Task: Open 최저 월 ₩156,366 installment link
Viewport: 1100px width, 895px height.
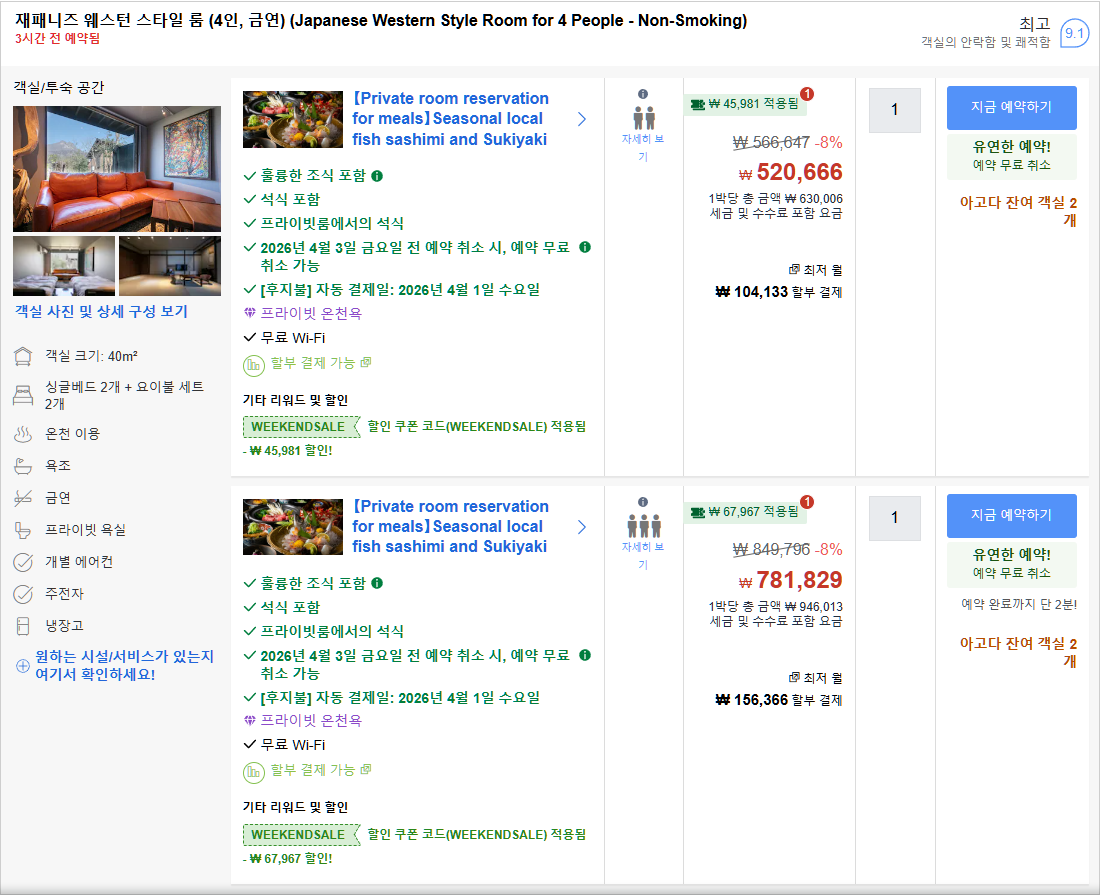Action: 779,689
